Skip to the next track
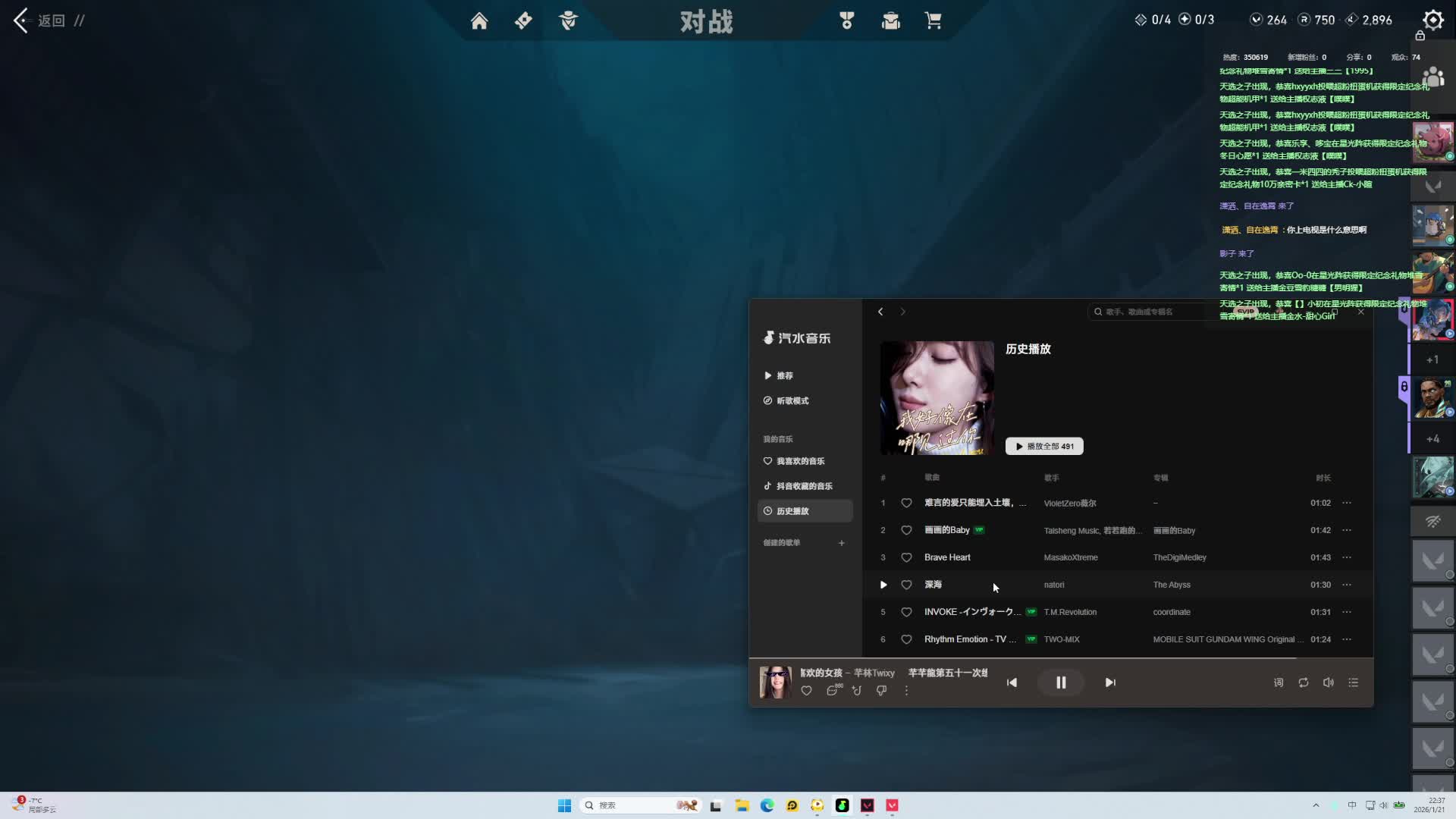This screenshot has width=1456, height=819. (x=1110, y=682)
